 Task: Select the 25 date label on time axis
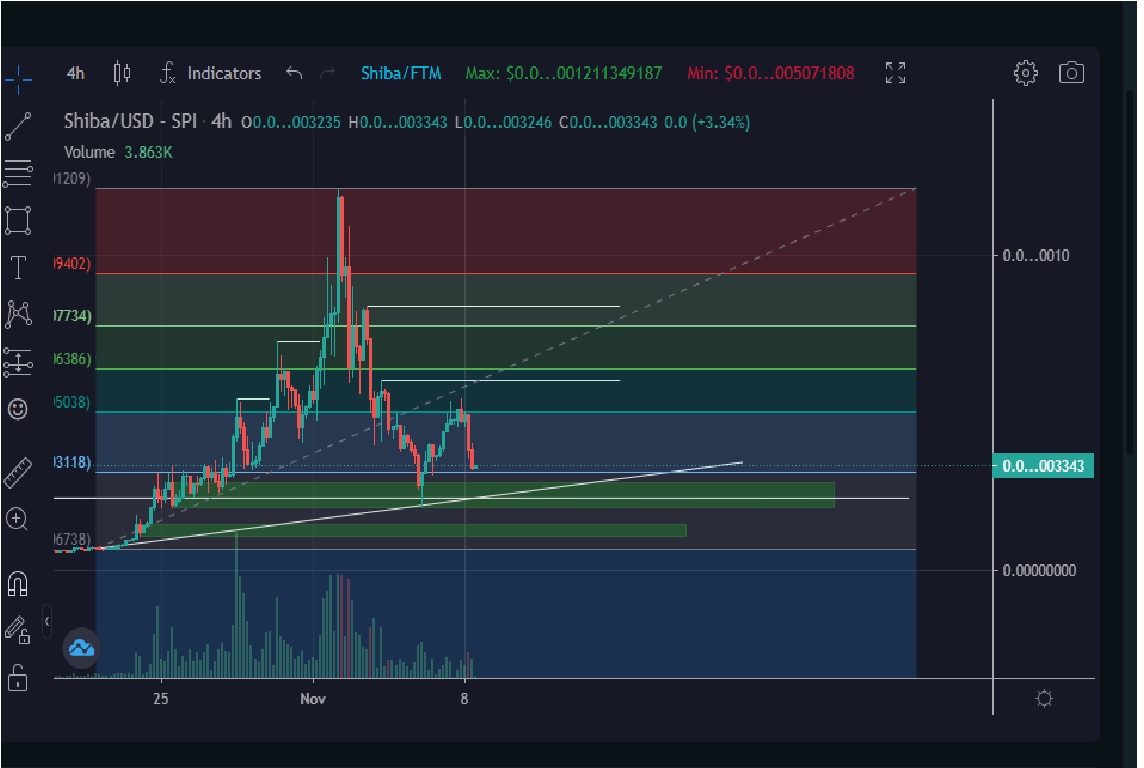tap(161, 699)
